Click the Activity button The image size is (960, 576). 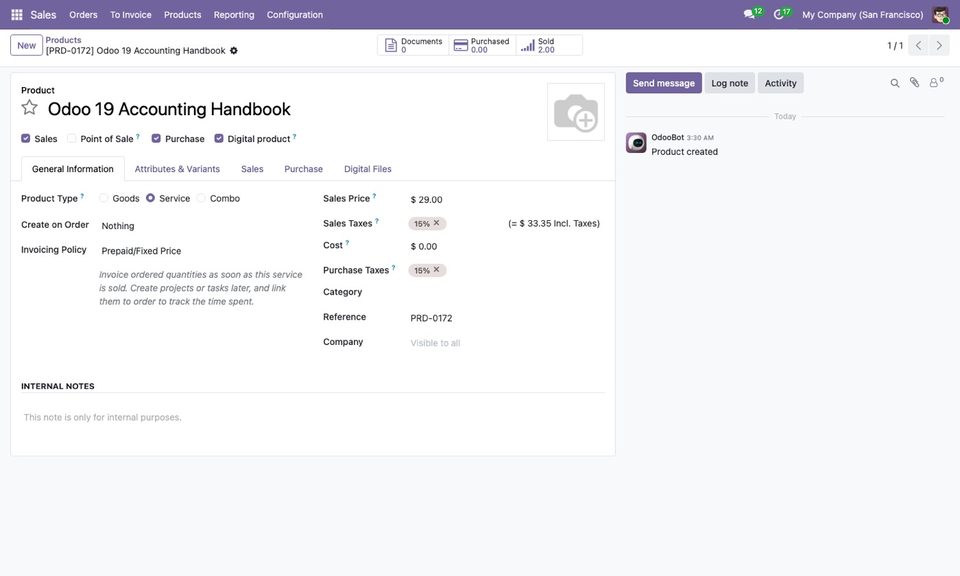(780, 83)
